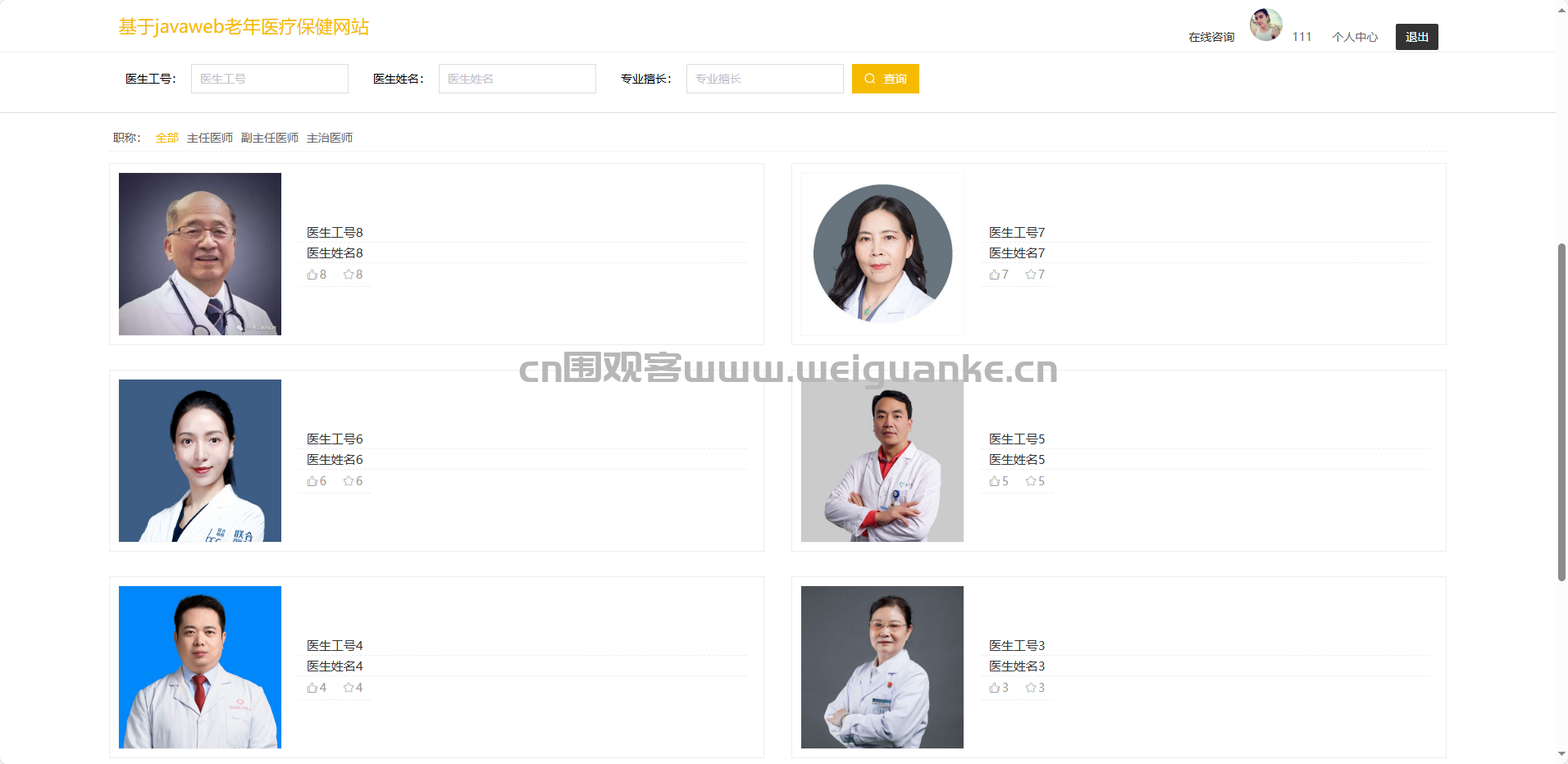Filter by 副主任医师 title
The image size is (1568, 764).
[x=270, y=138]
